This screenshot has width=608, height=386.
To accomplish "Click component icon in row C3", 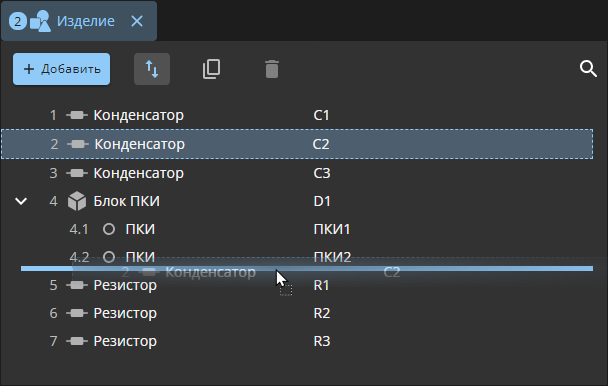I will tap(77, 173).
